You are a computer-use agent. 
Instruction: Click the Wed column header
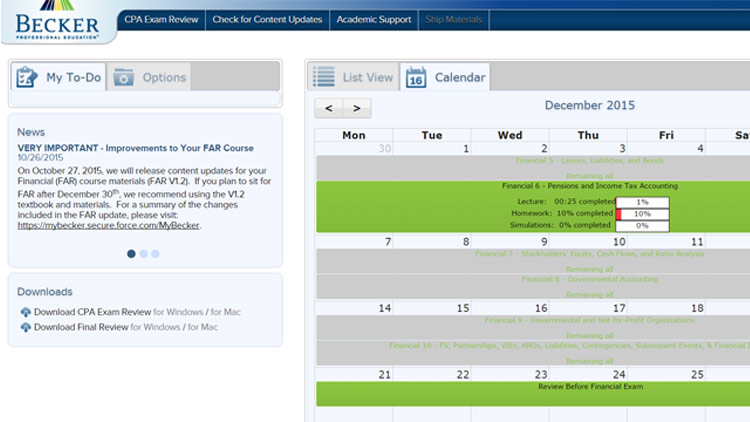pyautogui.click(x=510, y=135)
